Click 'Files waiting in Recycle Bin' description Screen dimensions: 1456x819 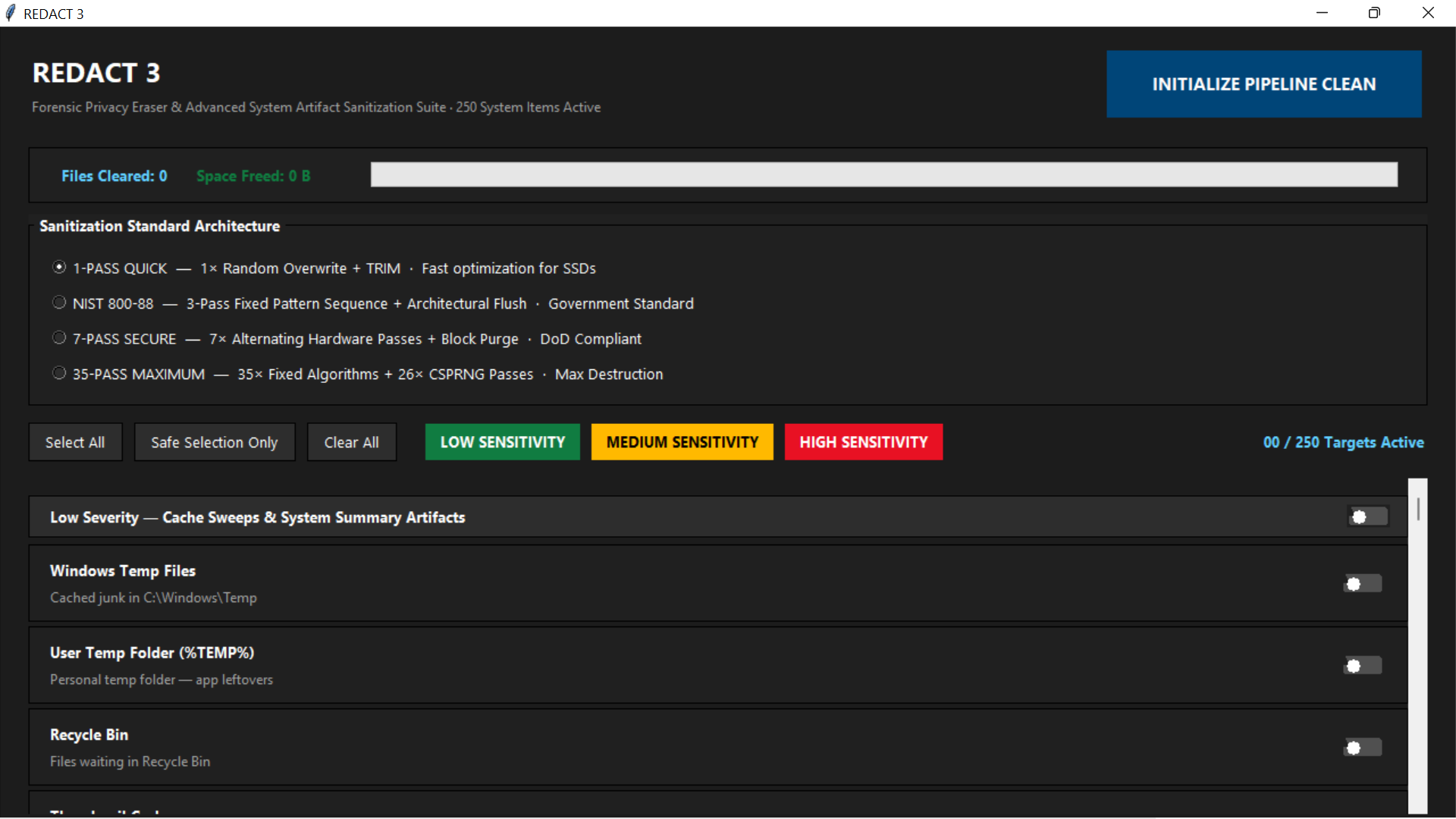pyautogui.click(x=130, y=761)
